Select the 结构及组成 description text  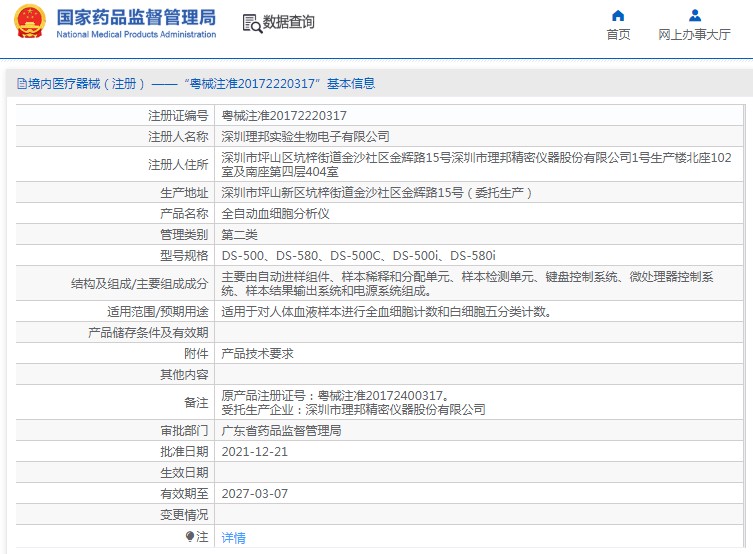pos(467,284)
